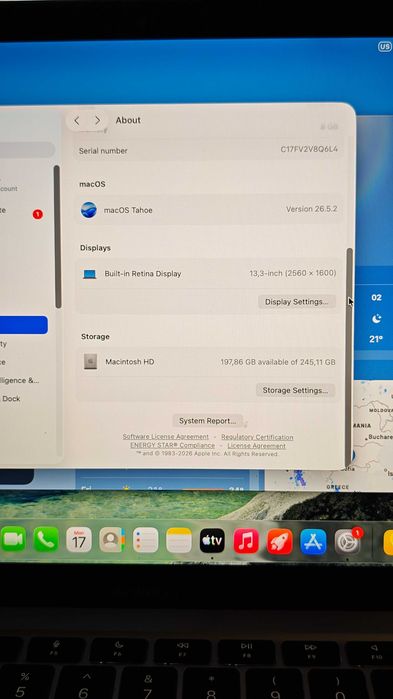393x699 pixels.
Task: Click the 21° temperature in Weather widget
Action: click(376, 339)
